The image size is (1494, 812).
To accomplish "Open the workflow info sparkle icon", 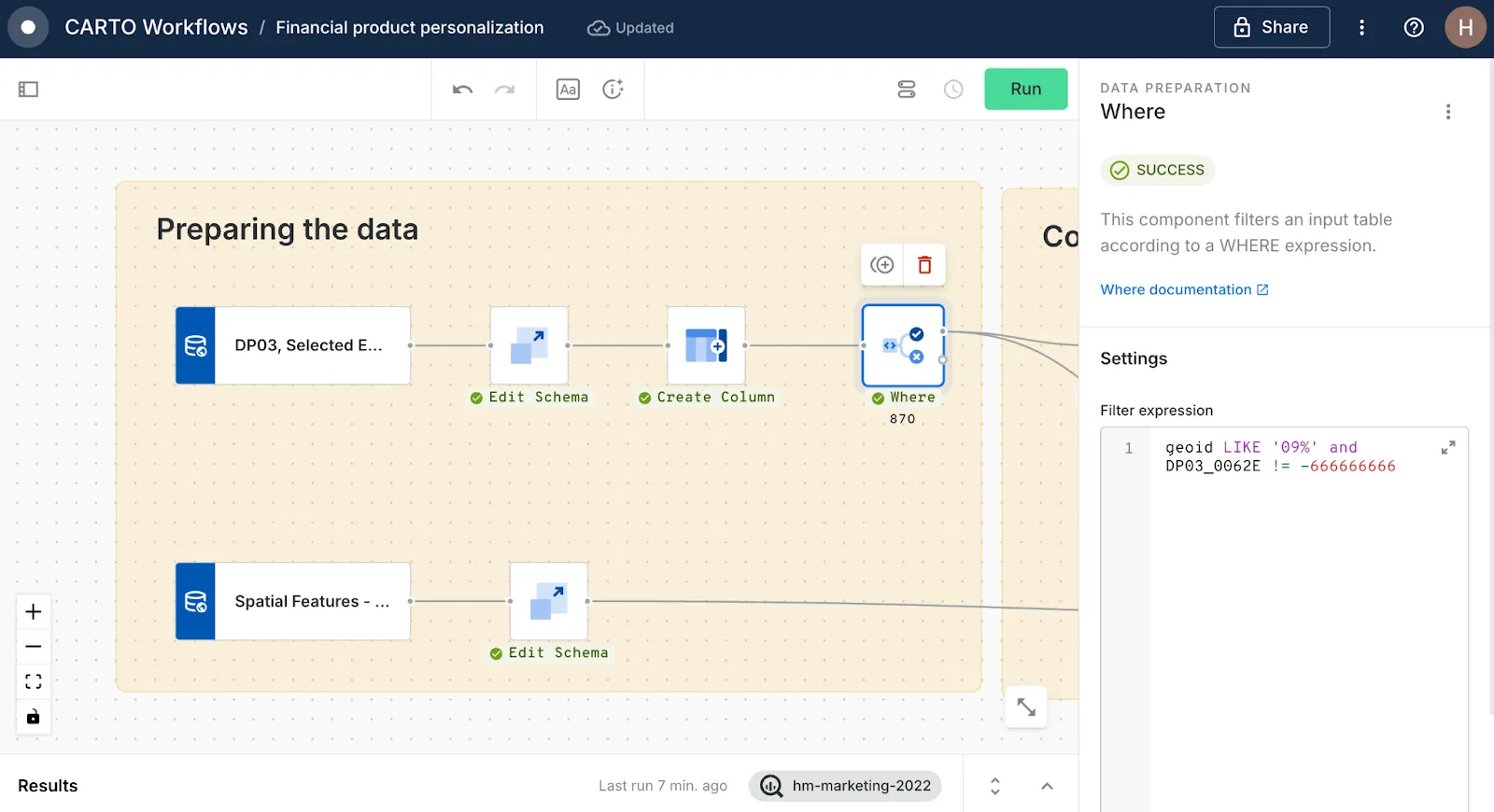I will [x=613, y=90].
